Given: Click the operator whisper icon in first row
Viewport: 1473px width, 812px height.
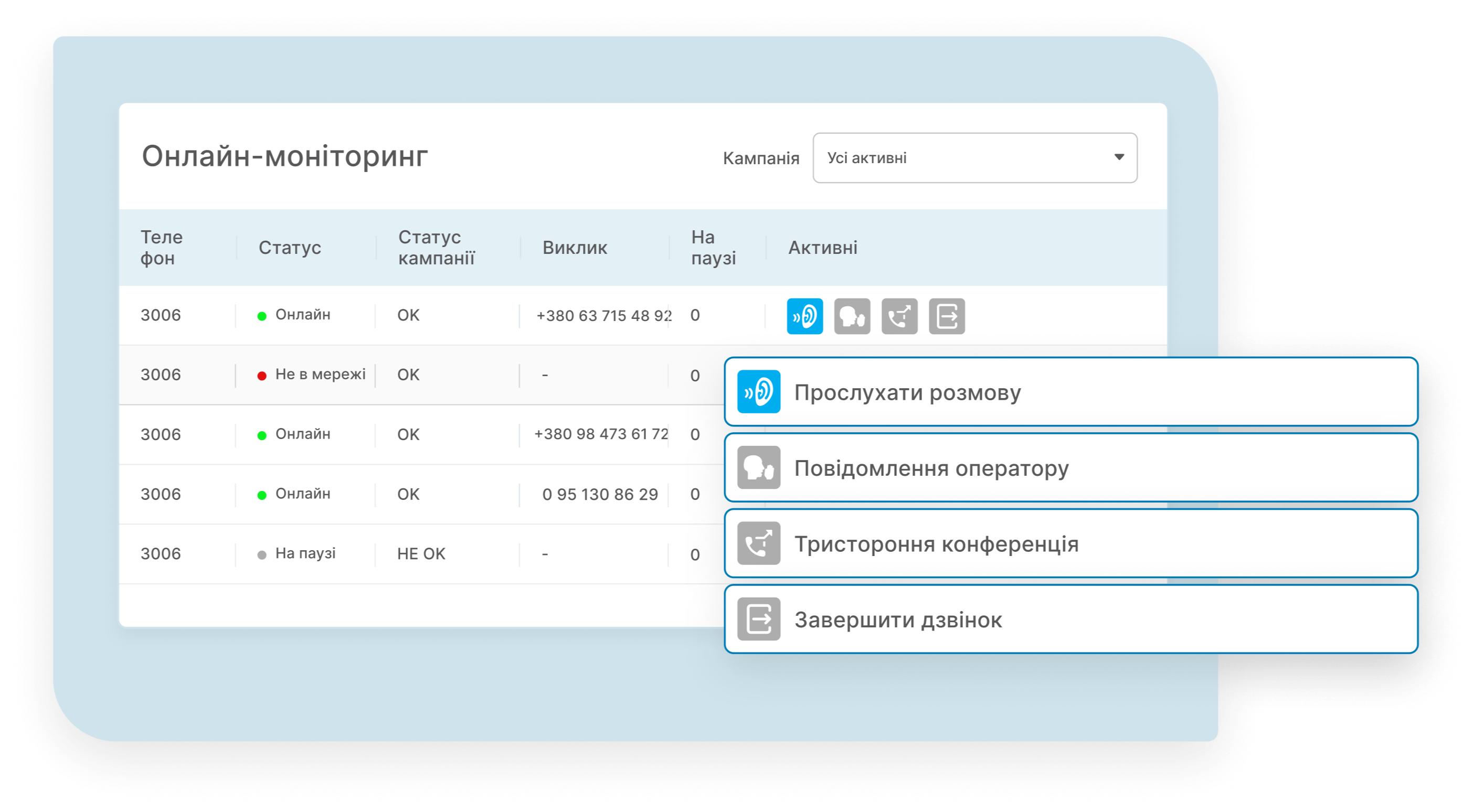Looking at the screenshot, I should 852,316.
